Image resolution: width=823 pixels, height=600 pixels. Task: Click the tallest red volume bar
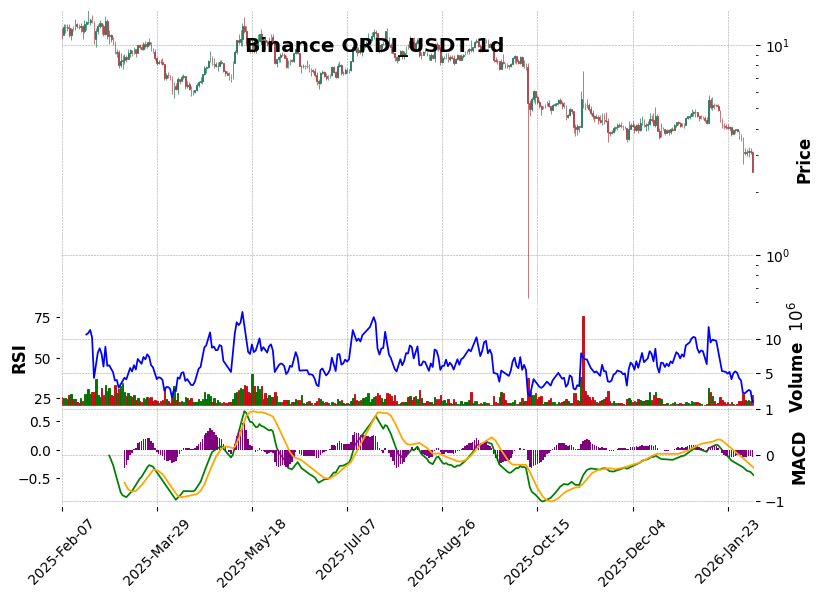(x=583, y=360)
